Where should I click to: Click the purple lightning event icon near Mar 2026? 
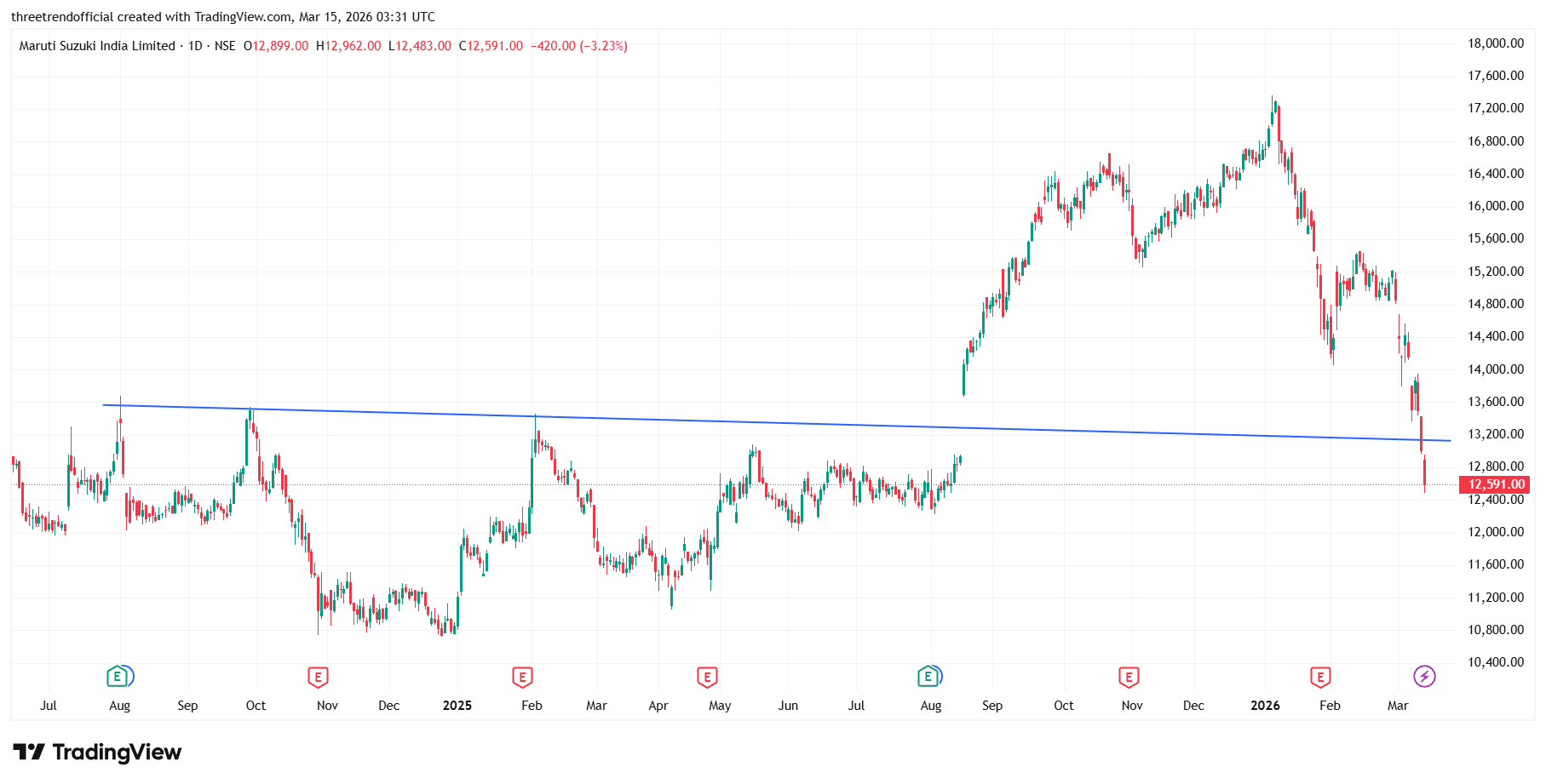(1424, 677)
